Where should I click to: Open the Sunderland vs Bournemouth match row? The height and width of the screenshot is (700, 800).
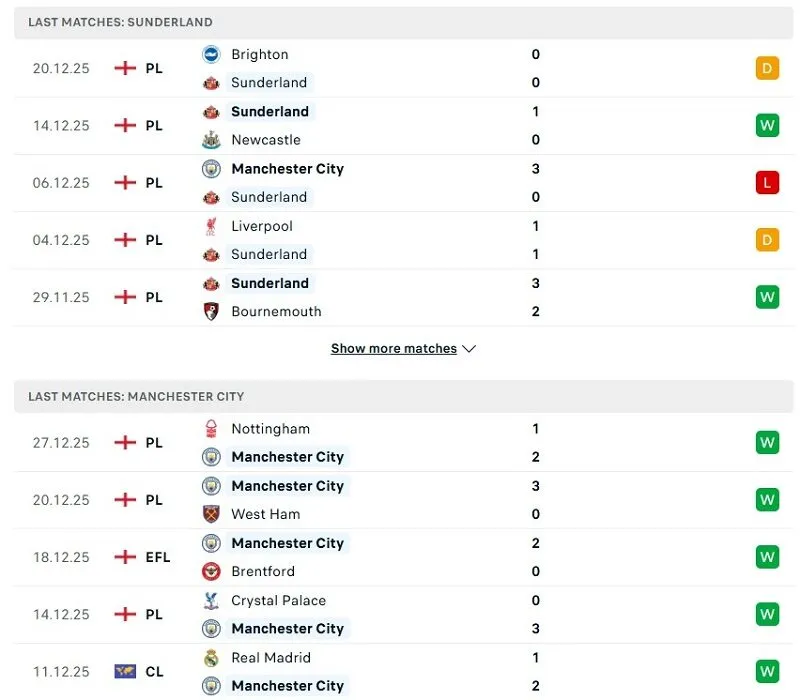pyautogui.click(x=400, y=297)
